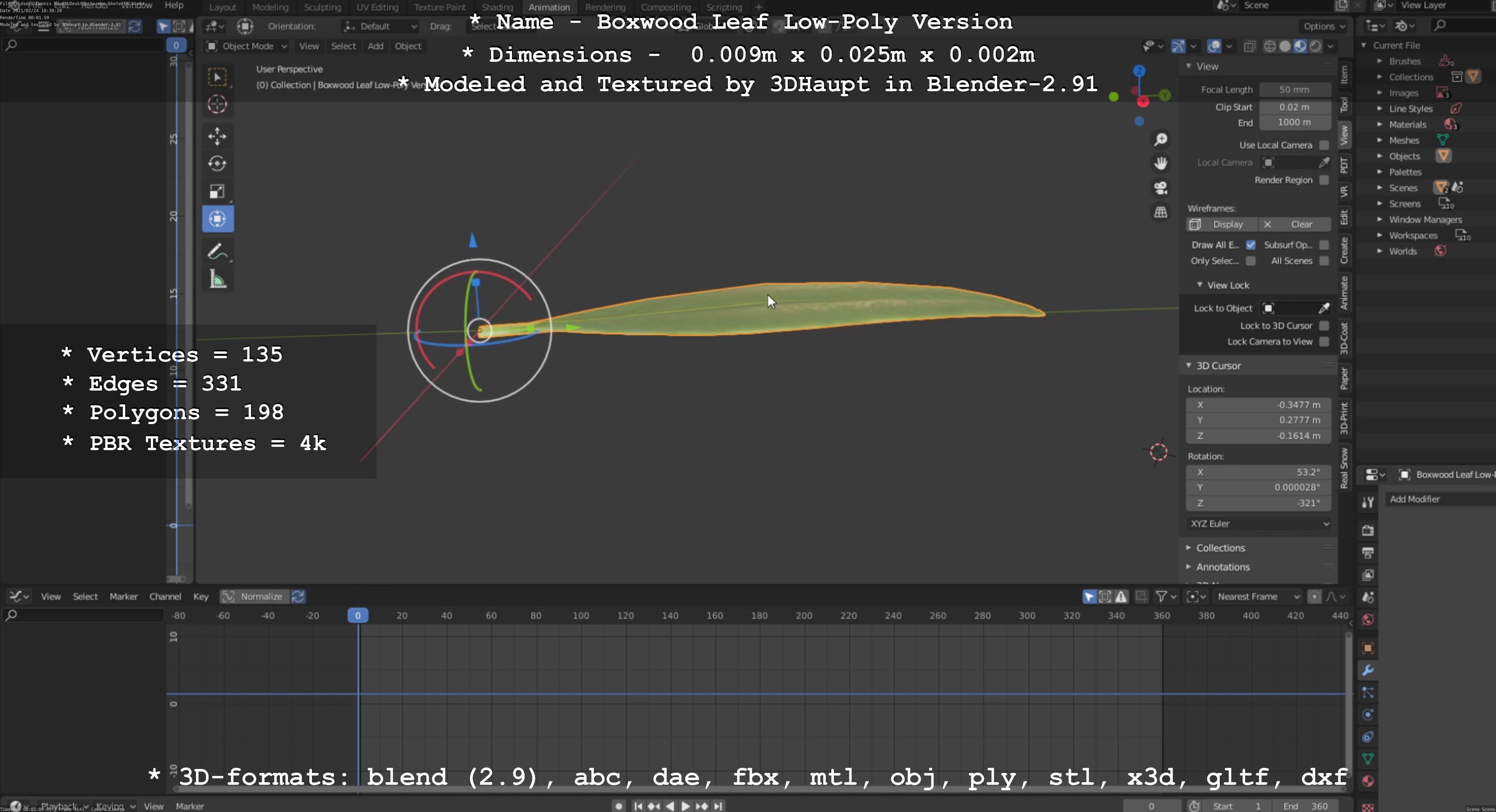
Task: Enable Lock Camera to View checkbox
Action: pyautogui.click(x=1323, y=342)
